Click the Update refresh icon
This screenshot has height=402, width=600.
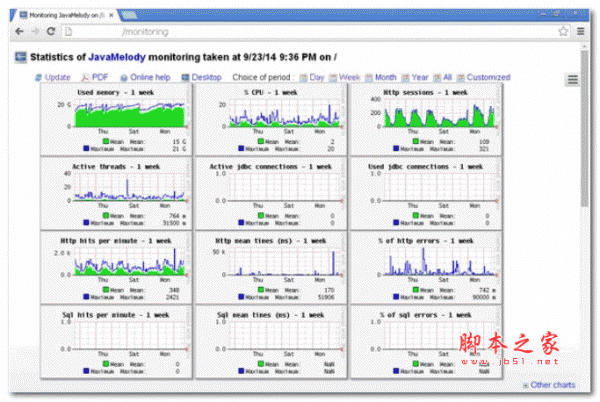[x=38, y=78]
